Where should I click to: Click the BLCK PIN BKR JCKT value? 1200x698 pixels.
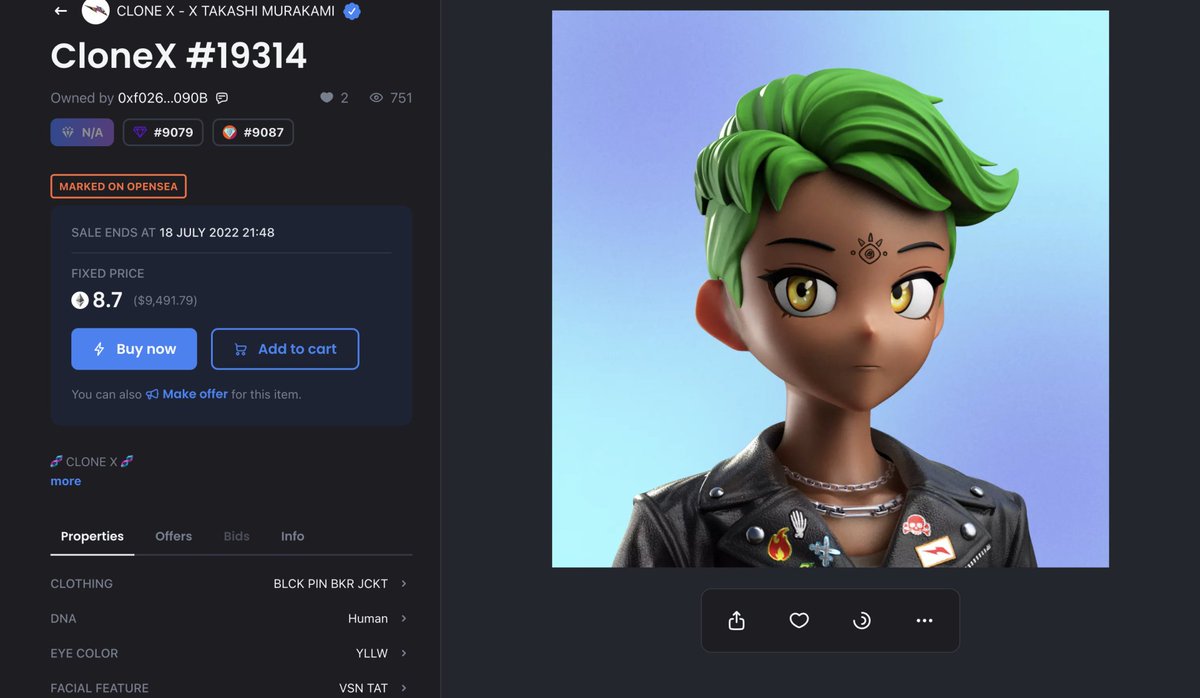pos(331,583)
